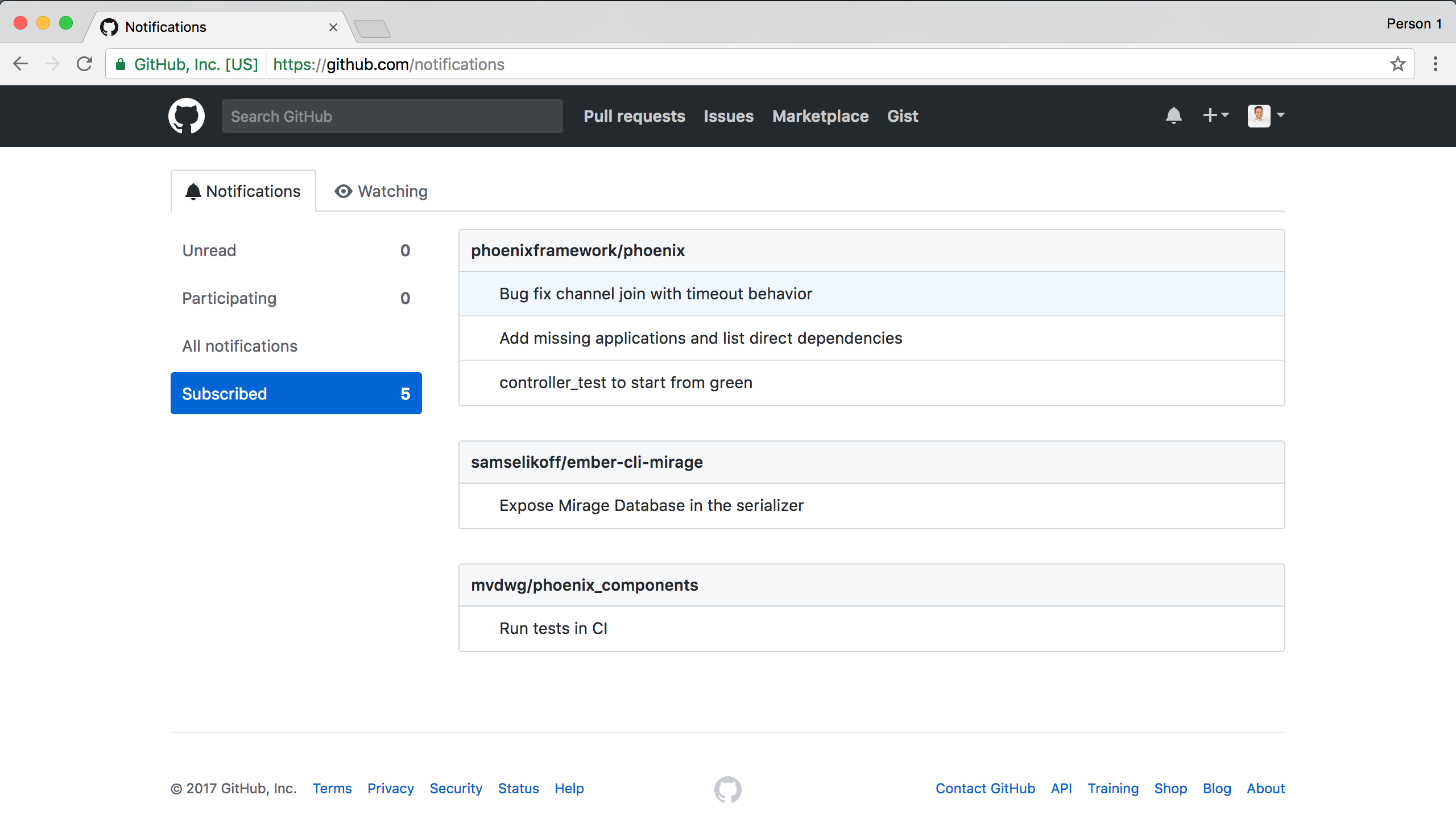This screenshot has width=1456, height=824.
Task: Click the green lock security icon
Action: pos(121,64)
